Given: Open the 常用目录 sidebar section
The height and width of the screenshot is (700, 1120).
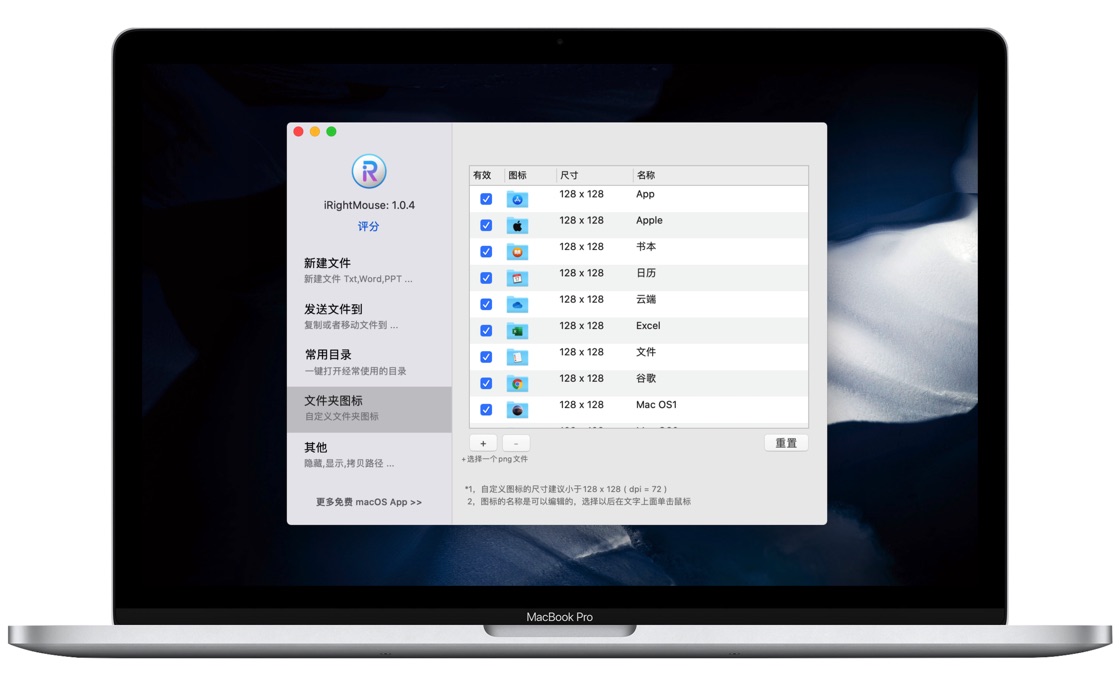Looking at the screenshot, I should click(x=369, y=362).
